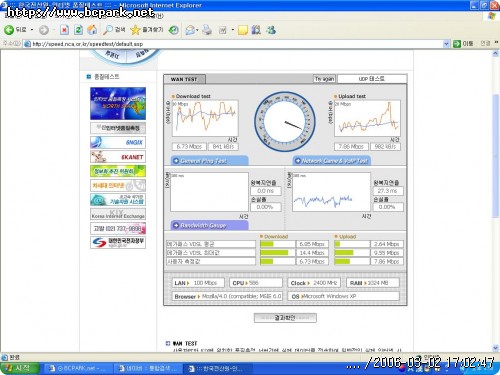Screen dimensions: 500x375
Task: Go to the Home page icon
Action: click(92, 30)
